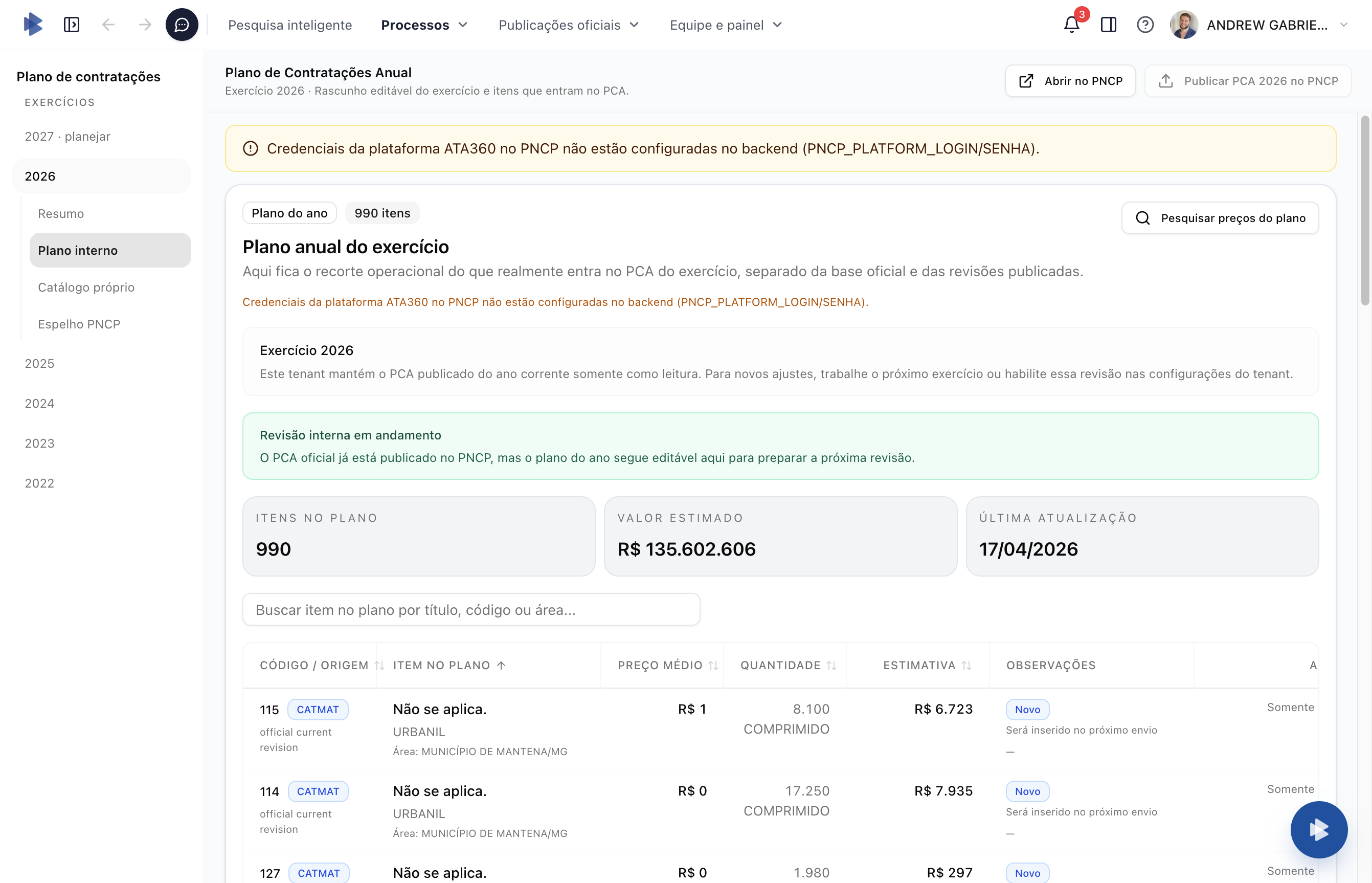Open notifications bell with badge
The width and height of the screenshot is (1372, 883).
pos(1071,25)
